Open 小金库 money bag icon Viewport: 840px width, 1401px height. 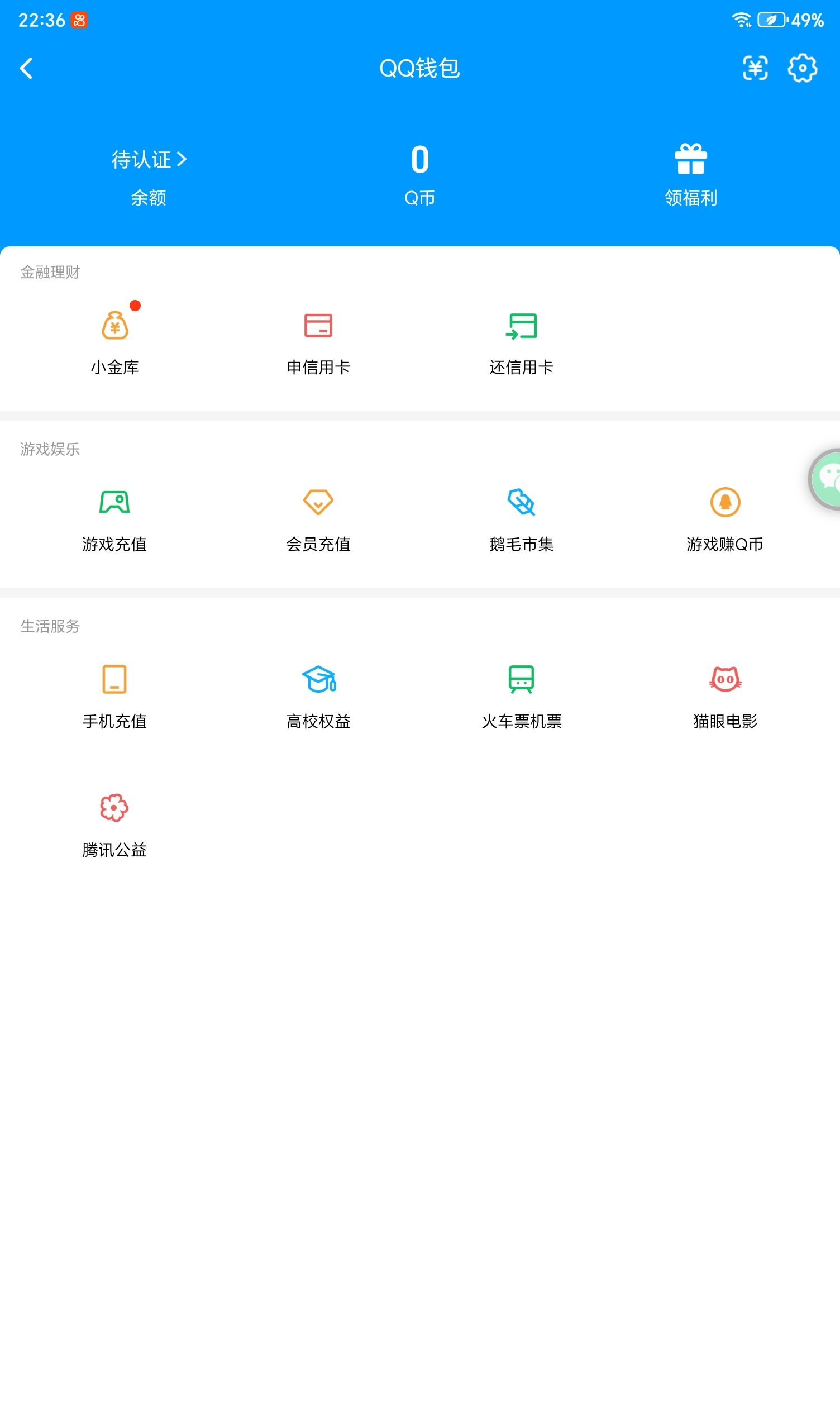(115, 326)
